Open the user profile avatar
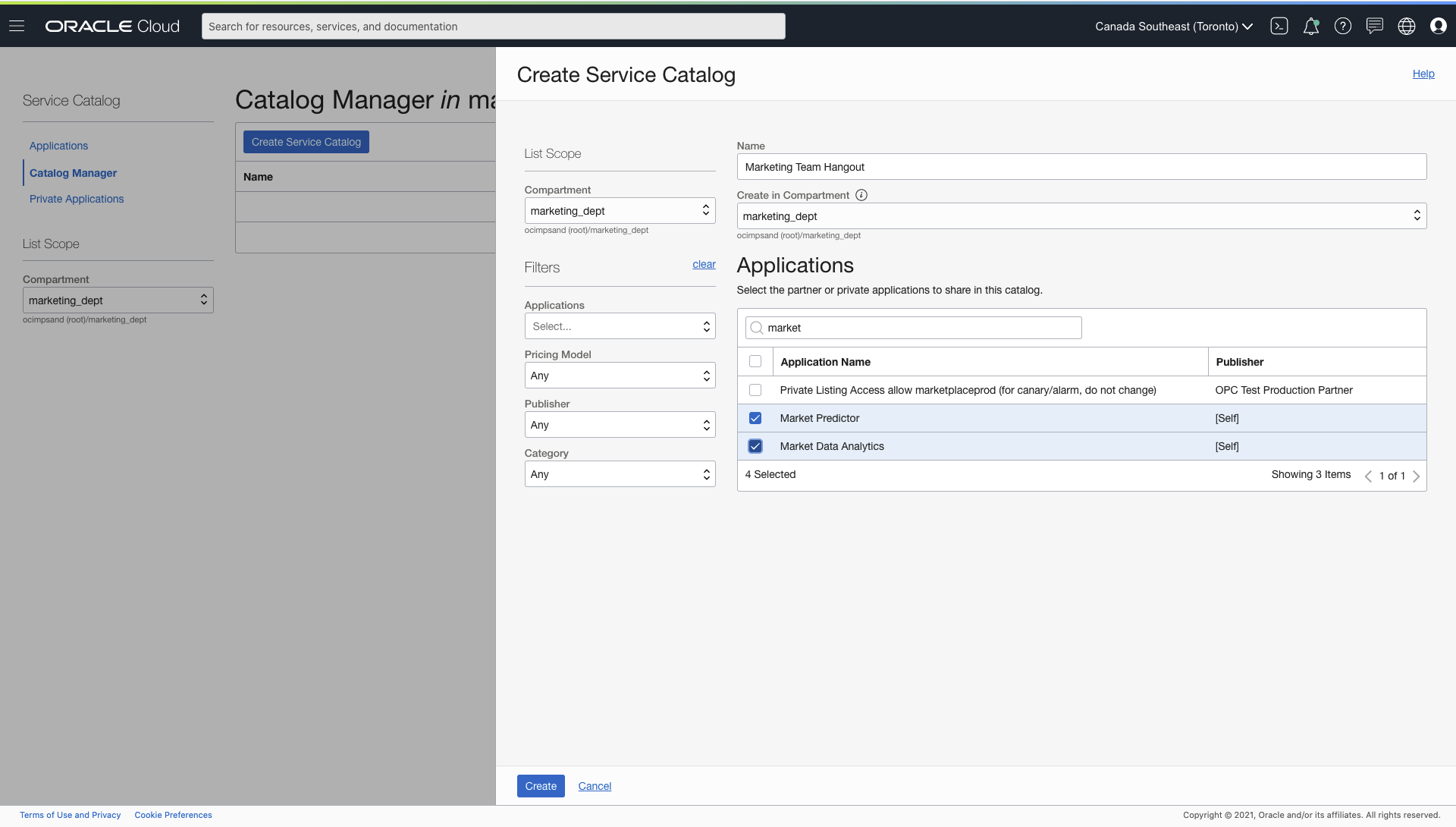 coord(1439,26)
